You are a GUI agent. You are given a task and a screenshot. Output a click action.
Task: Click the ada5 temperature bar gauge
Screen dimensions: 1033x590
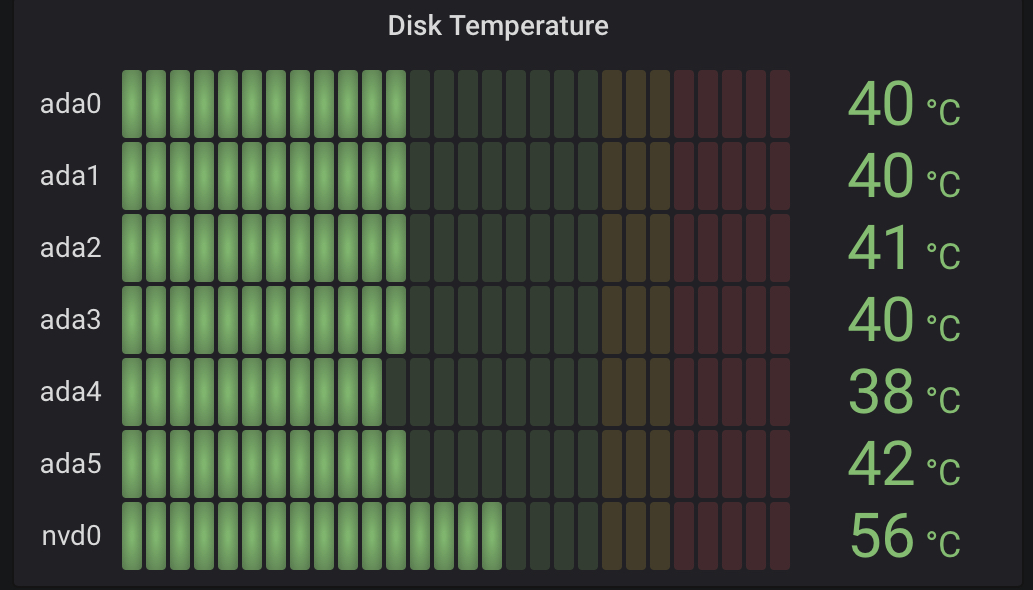click(x=456, y=464)
